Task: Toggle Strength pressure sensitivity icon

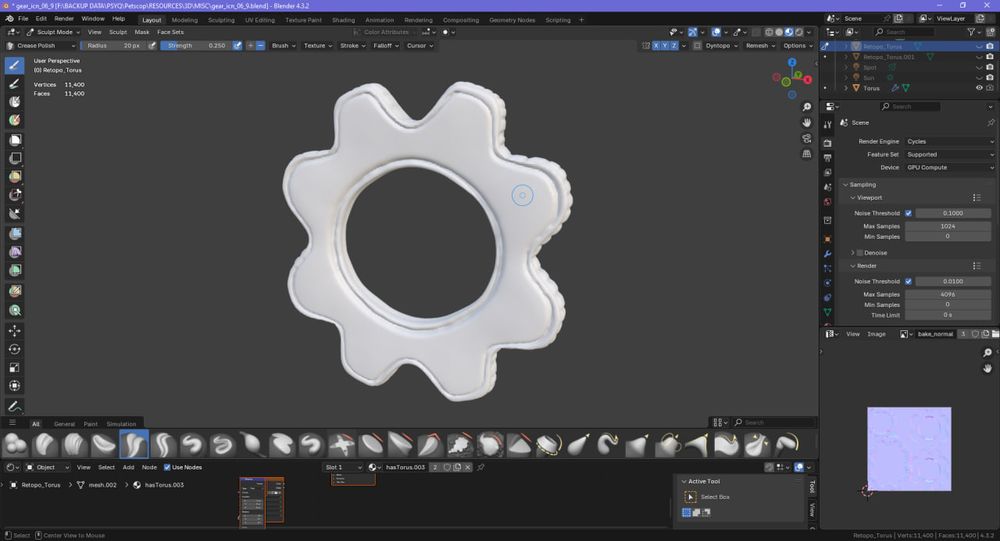Action: pyautogui.click(x=237, y=46)
